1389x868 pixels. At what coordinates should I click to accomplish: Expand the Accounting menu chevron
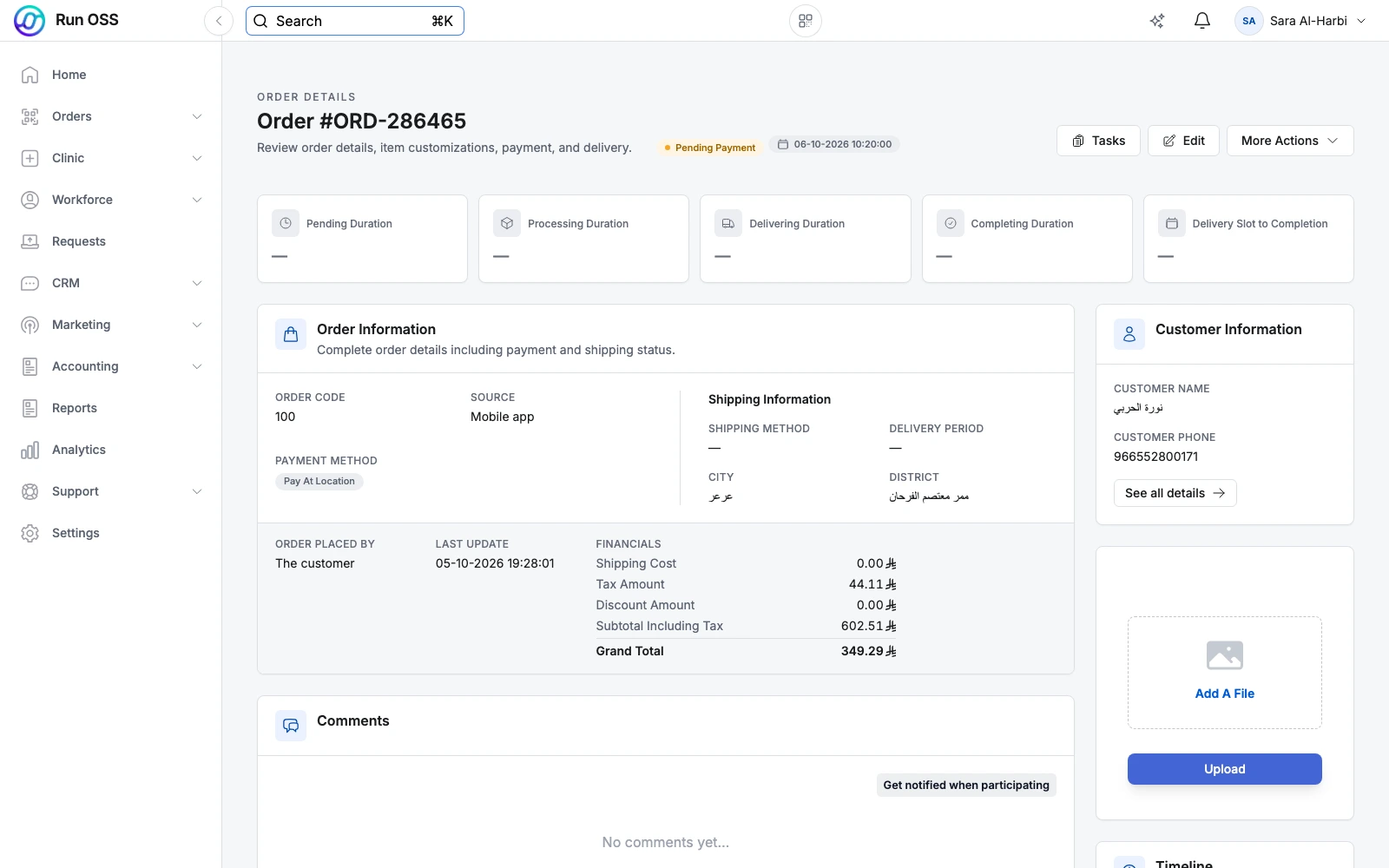tap(197, 366)
